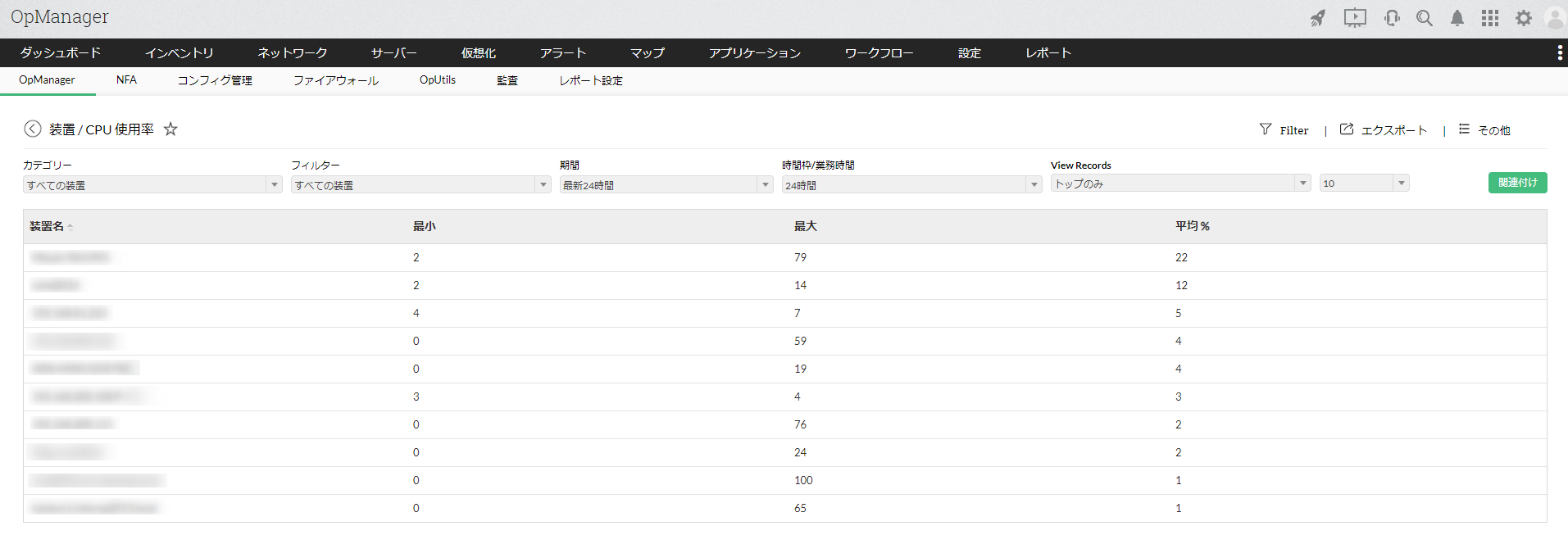Open the search magnifier icon
The height and width of the screenshot is (544, 1568).
pos(1425,18)
